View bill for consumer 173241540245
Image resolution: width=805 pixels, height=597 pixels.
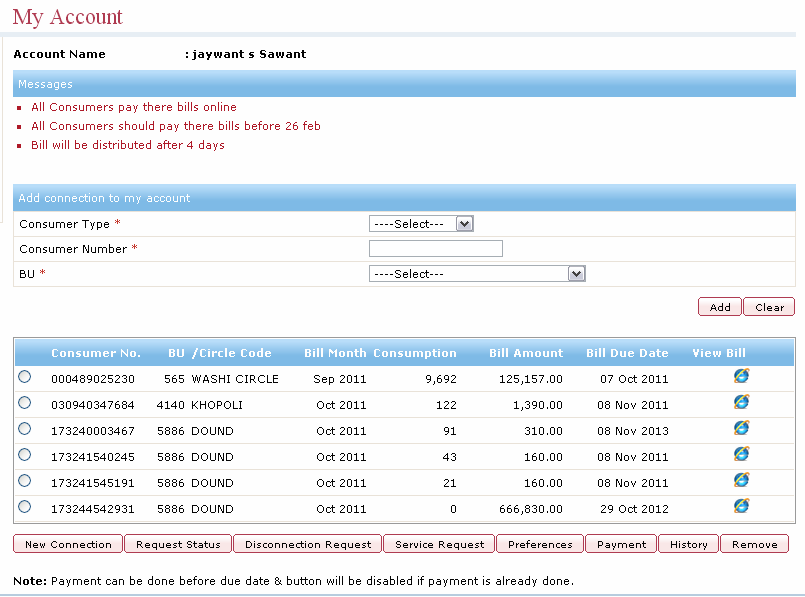coord(741,453)
